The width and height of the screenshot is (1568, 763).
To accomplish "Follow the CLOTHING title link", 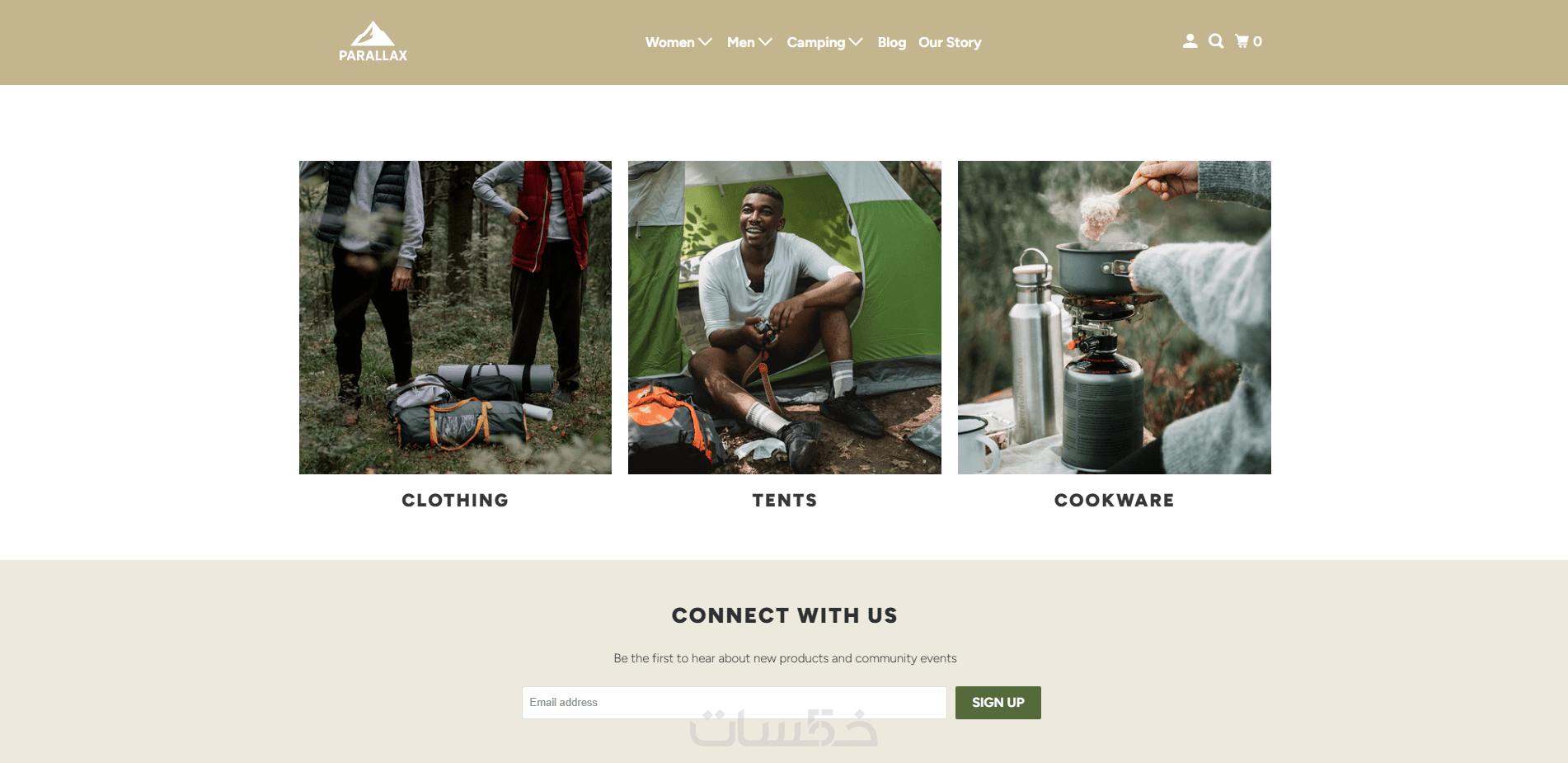I will click(455, 501).
